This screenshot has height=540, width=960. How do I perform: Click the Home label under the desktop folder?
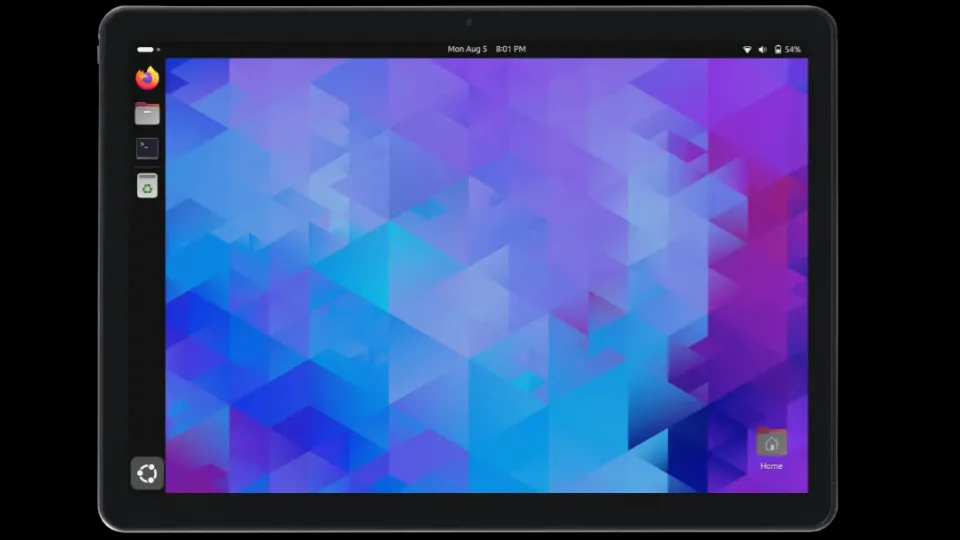[x=771, y=466]
